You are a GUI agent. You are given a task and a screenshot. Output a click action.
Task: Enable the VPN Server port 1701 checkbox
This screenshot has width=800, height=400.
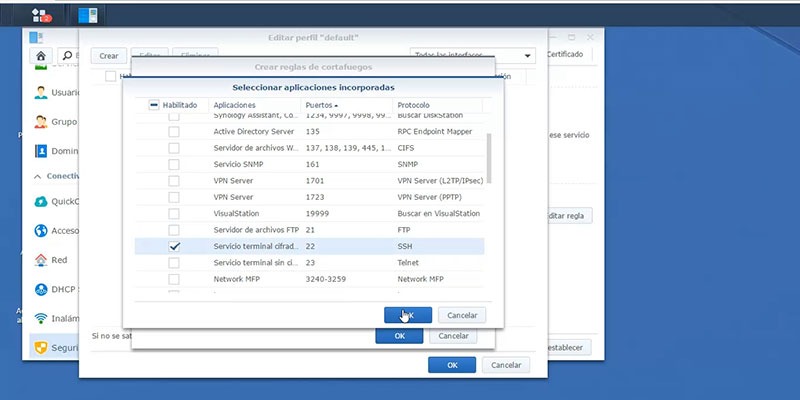click(x=174, y=181)
